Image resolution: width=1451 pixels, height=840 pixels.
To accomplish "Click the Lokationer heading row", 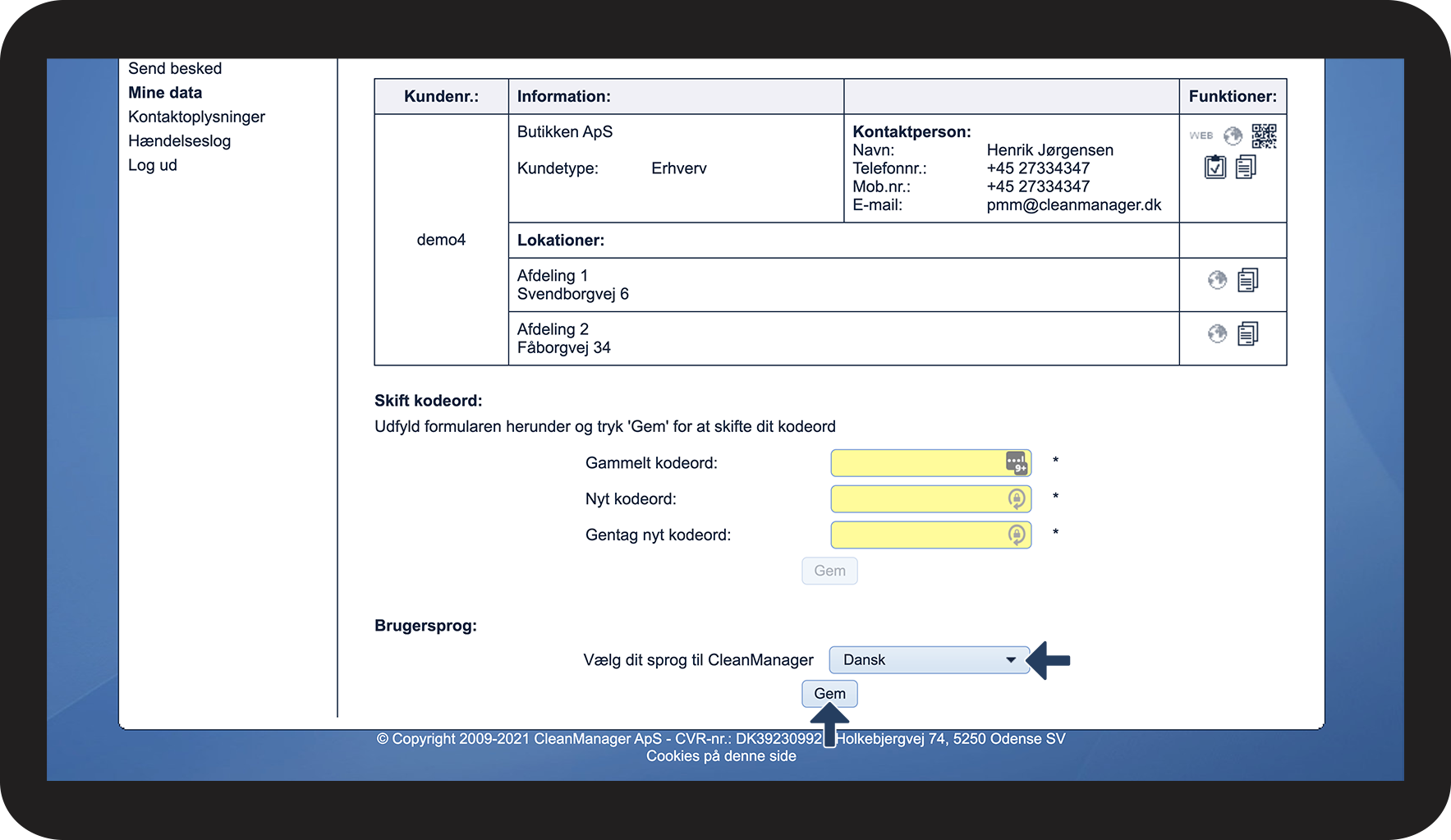I will [843, 241].
